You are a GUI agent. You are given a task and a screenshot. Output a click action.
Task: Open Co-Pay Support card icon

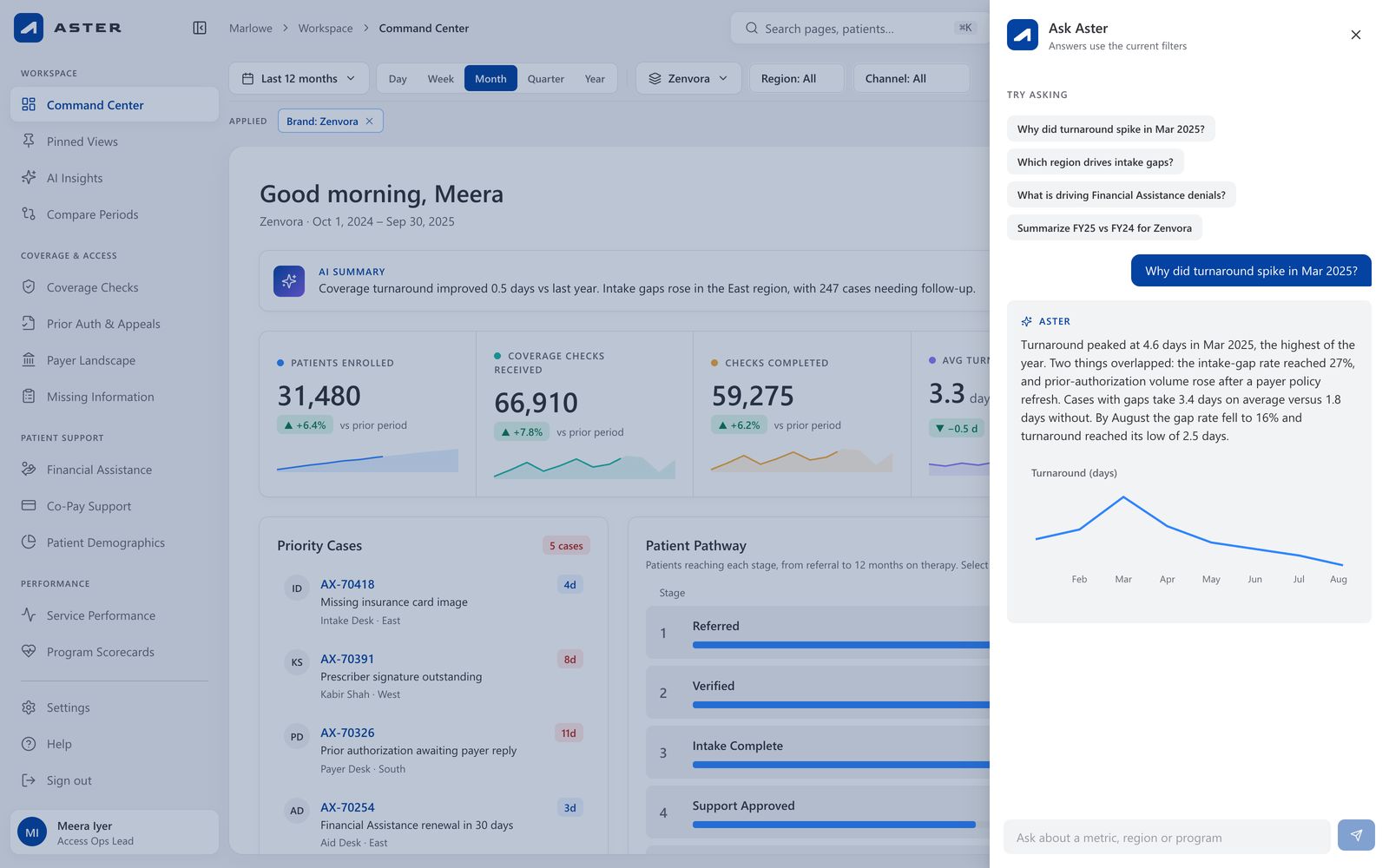point(29,506)
